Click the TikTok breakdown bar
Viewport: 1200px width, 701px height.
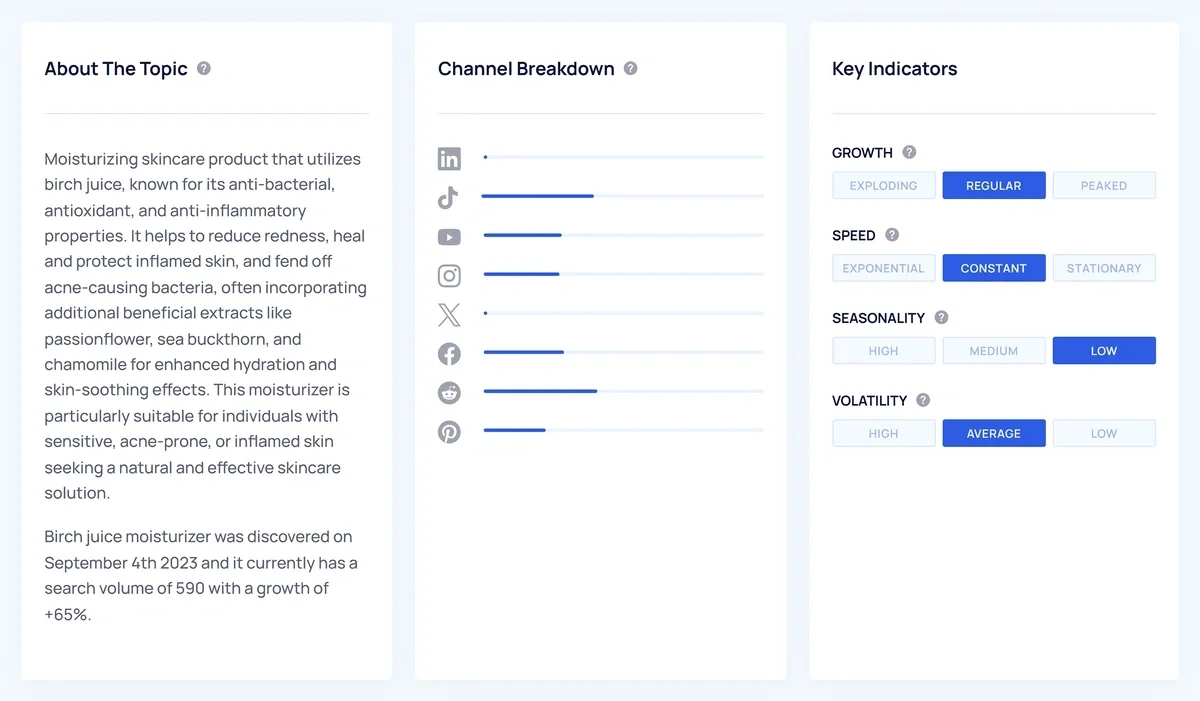tap(537, 196)
